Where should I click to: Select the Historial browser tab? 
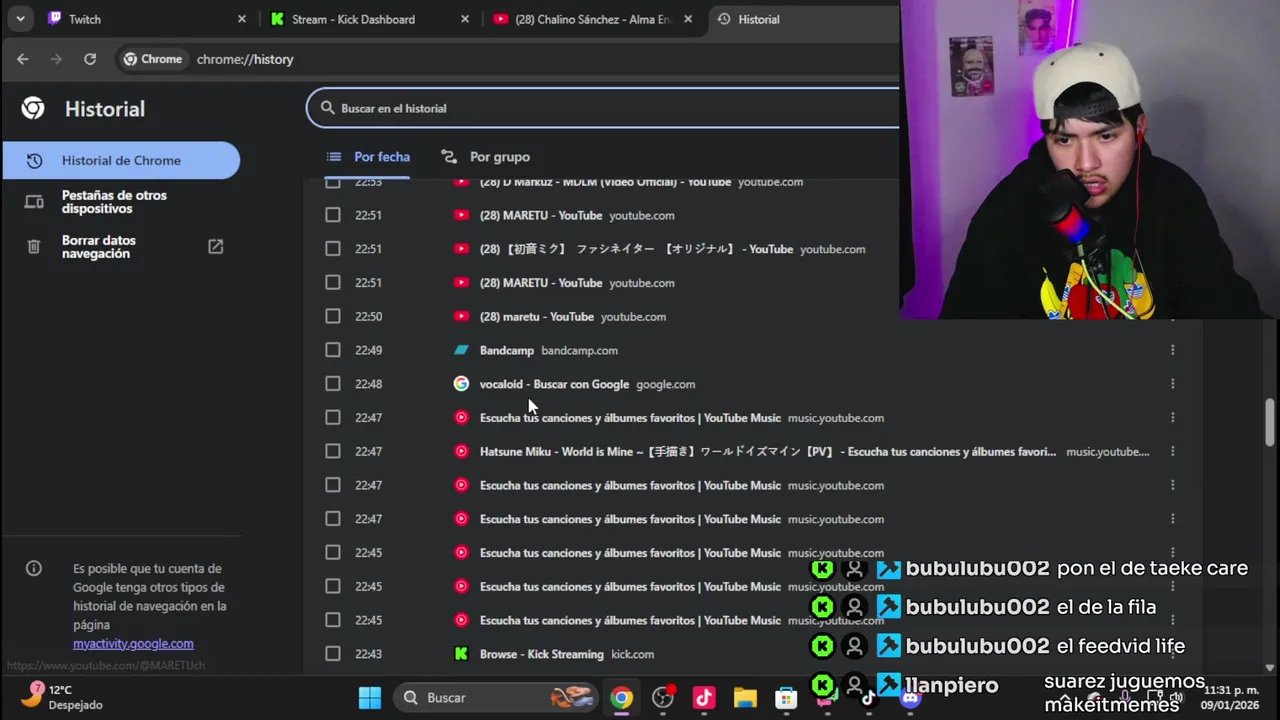click(805, 19)
